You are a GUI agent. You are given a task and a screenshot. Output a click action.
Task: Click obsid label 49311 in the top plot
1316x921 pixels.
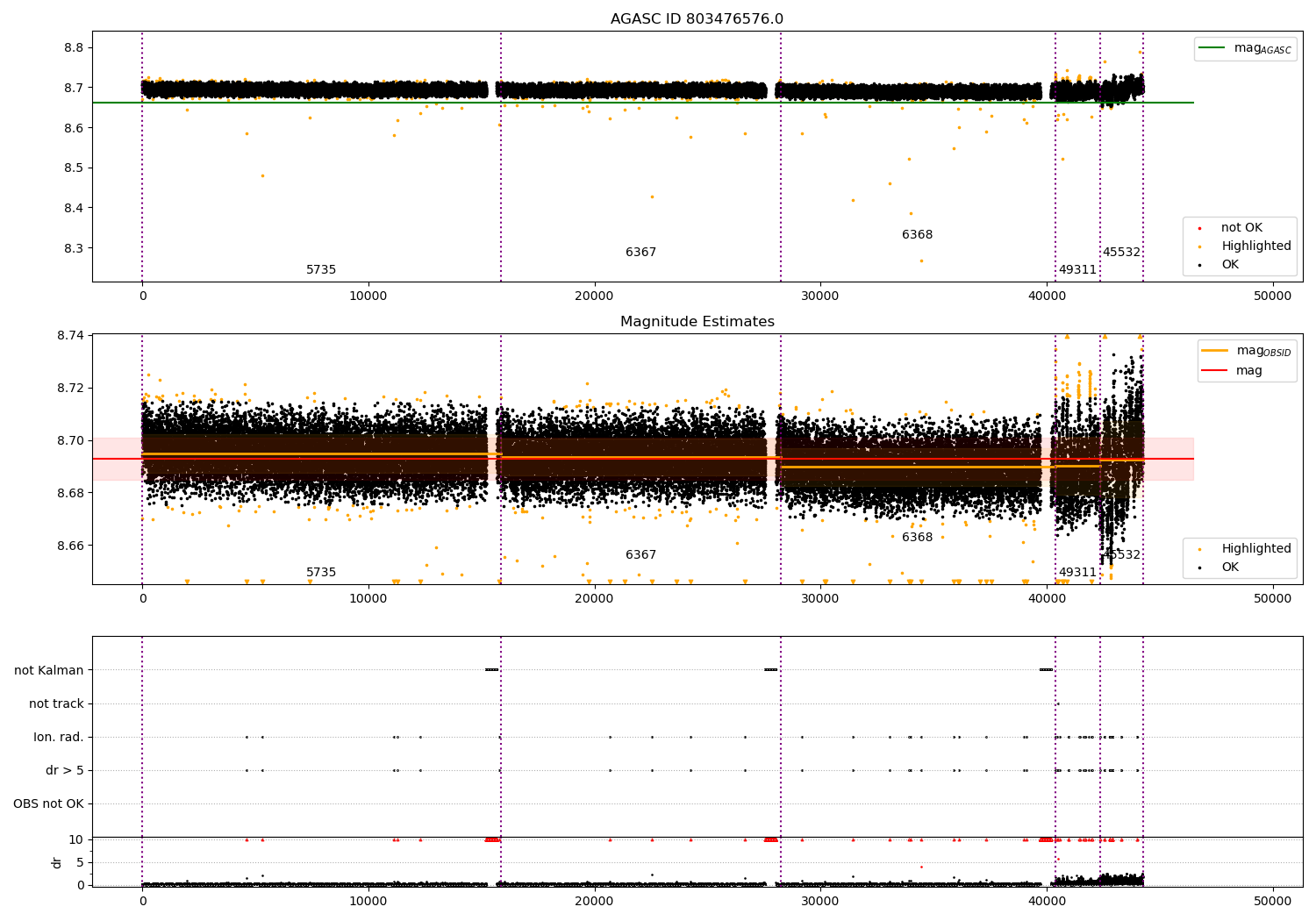[1077, 270]
